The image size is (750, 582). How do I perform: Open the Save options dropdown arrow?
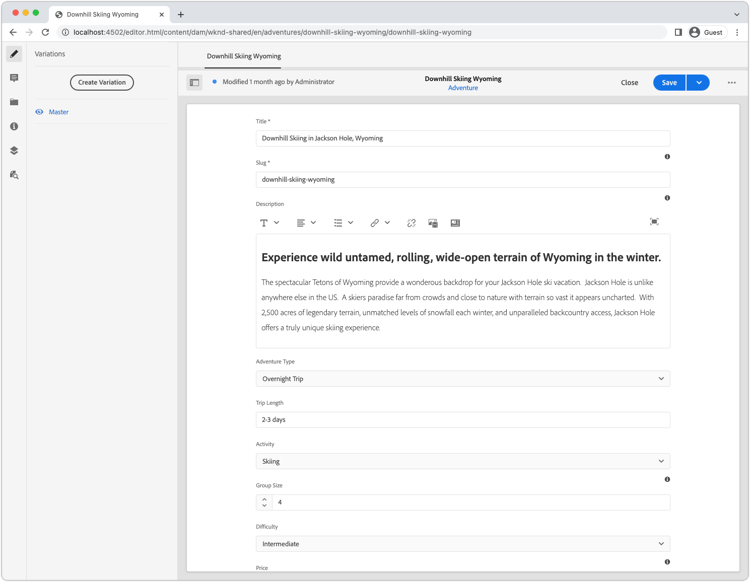698,82
